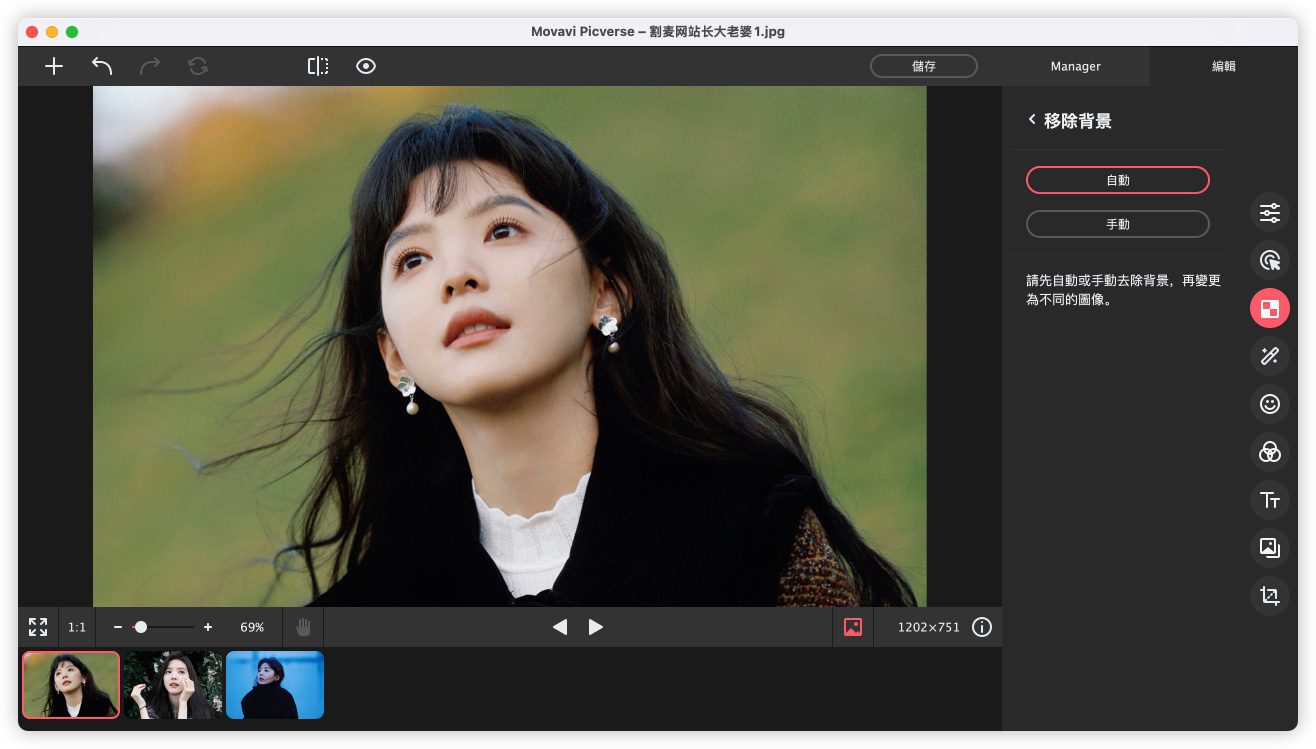Choose the 自動 background removal mode
Image resolution: width=1316 pixels, height=749 pixels.
[x=1117, y=180]
